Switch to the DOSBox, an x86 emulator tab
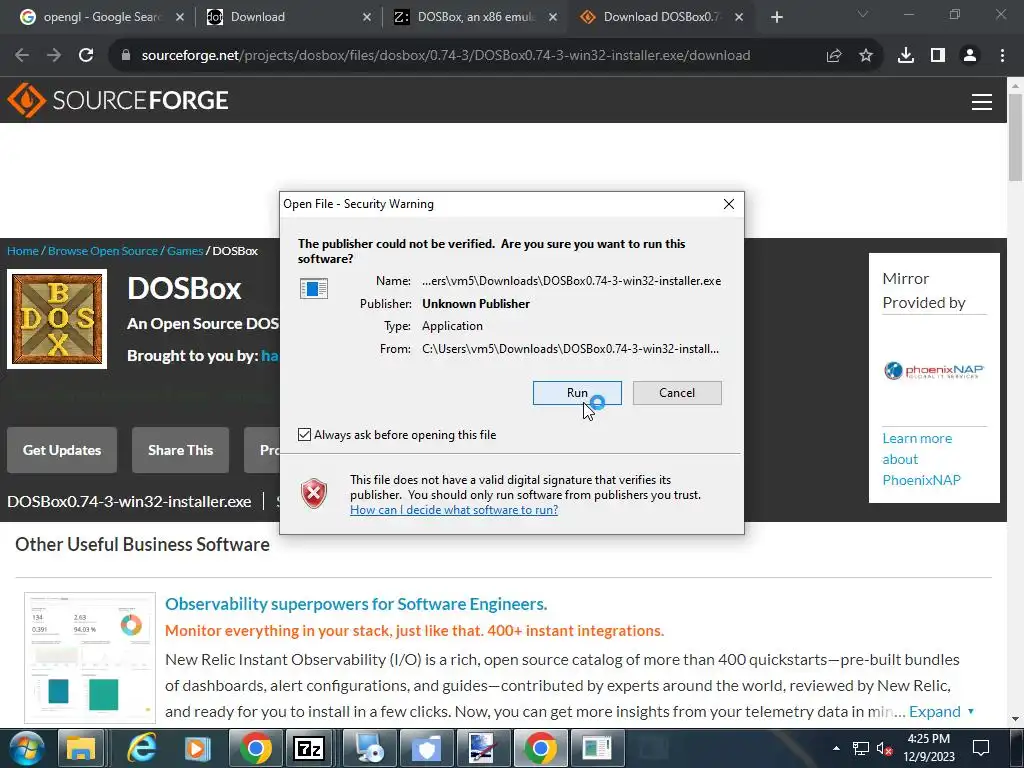Image resolution: width=1024 pixels, height=768 pixels. [475, 17]
